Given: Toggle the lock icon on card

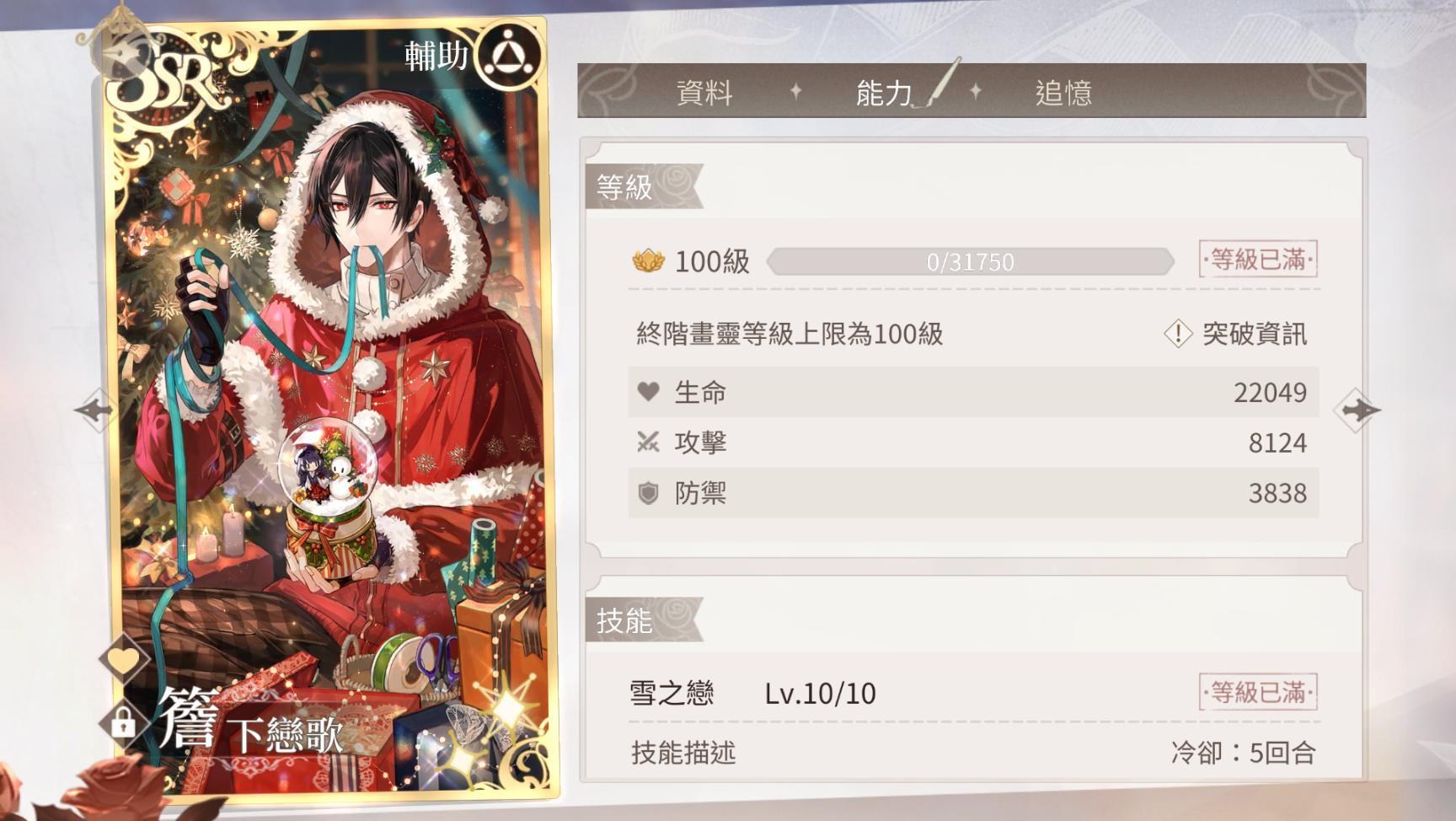Looking at the screenshot, I should click(x=123, y=722).
